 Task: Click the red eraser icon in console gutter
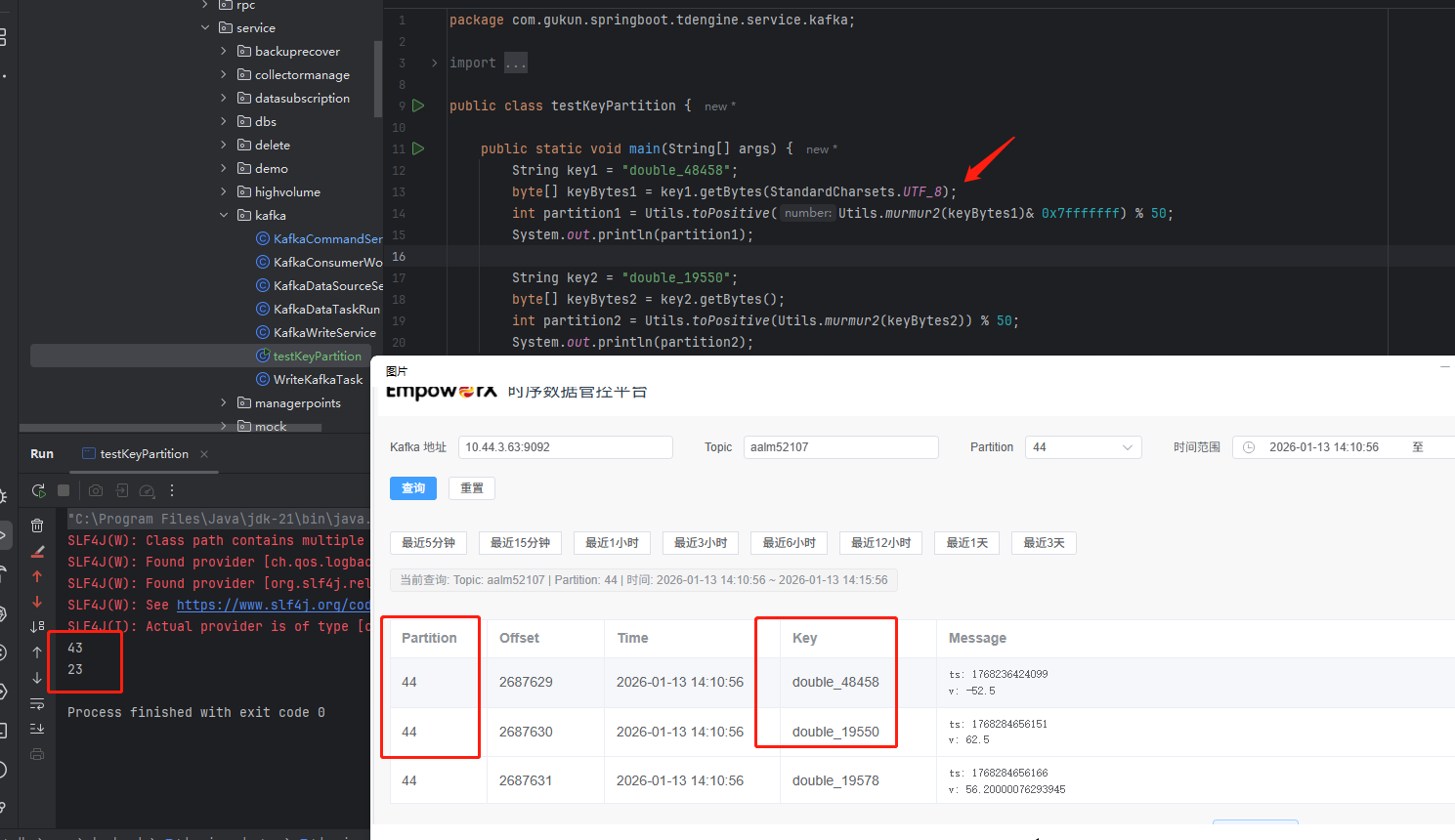[x=37, y=552]
